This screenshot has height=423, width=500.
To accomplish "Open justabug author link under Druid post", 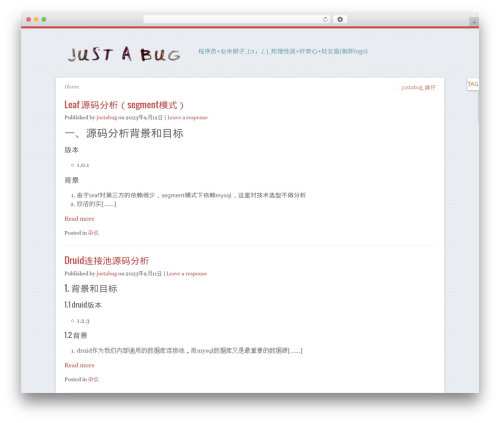I will pyautogui.click(x=107, y=274).
